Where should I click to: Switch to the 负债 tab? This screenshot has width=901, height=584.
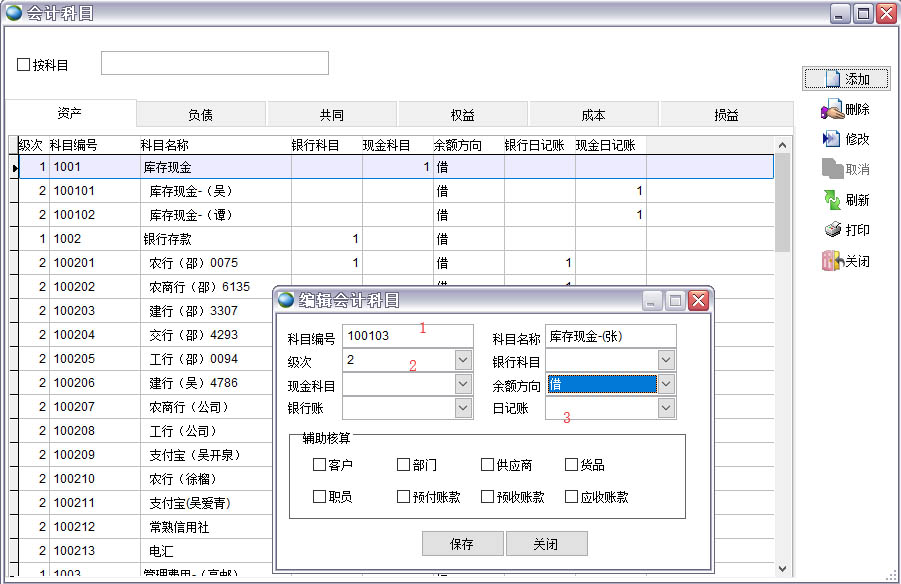pos(200,115)
